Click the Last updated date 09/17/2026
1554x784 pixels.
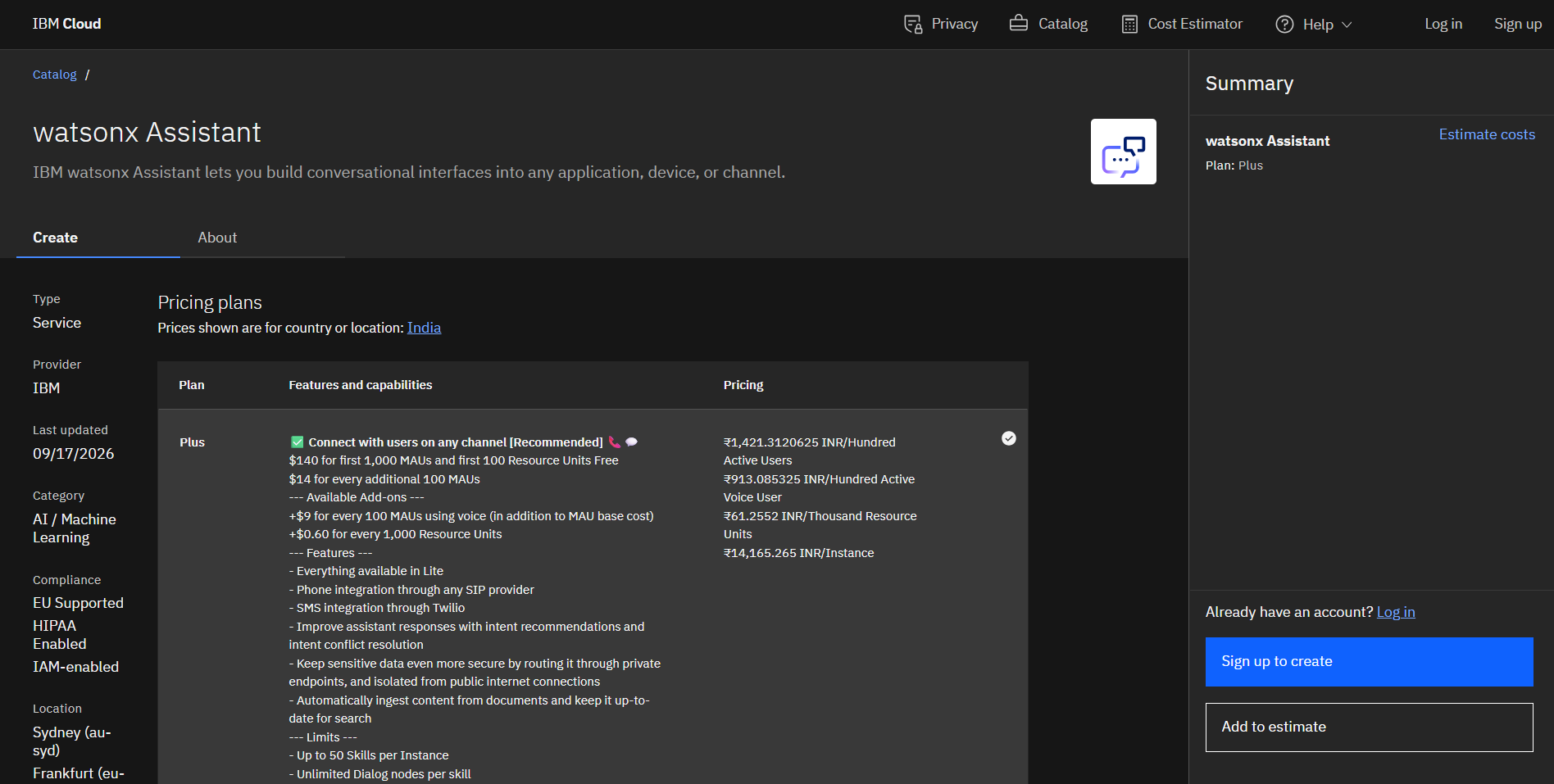click(x=73, y=454)
